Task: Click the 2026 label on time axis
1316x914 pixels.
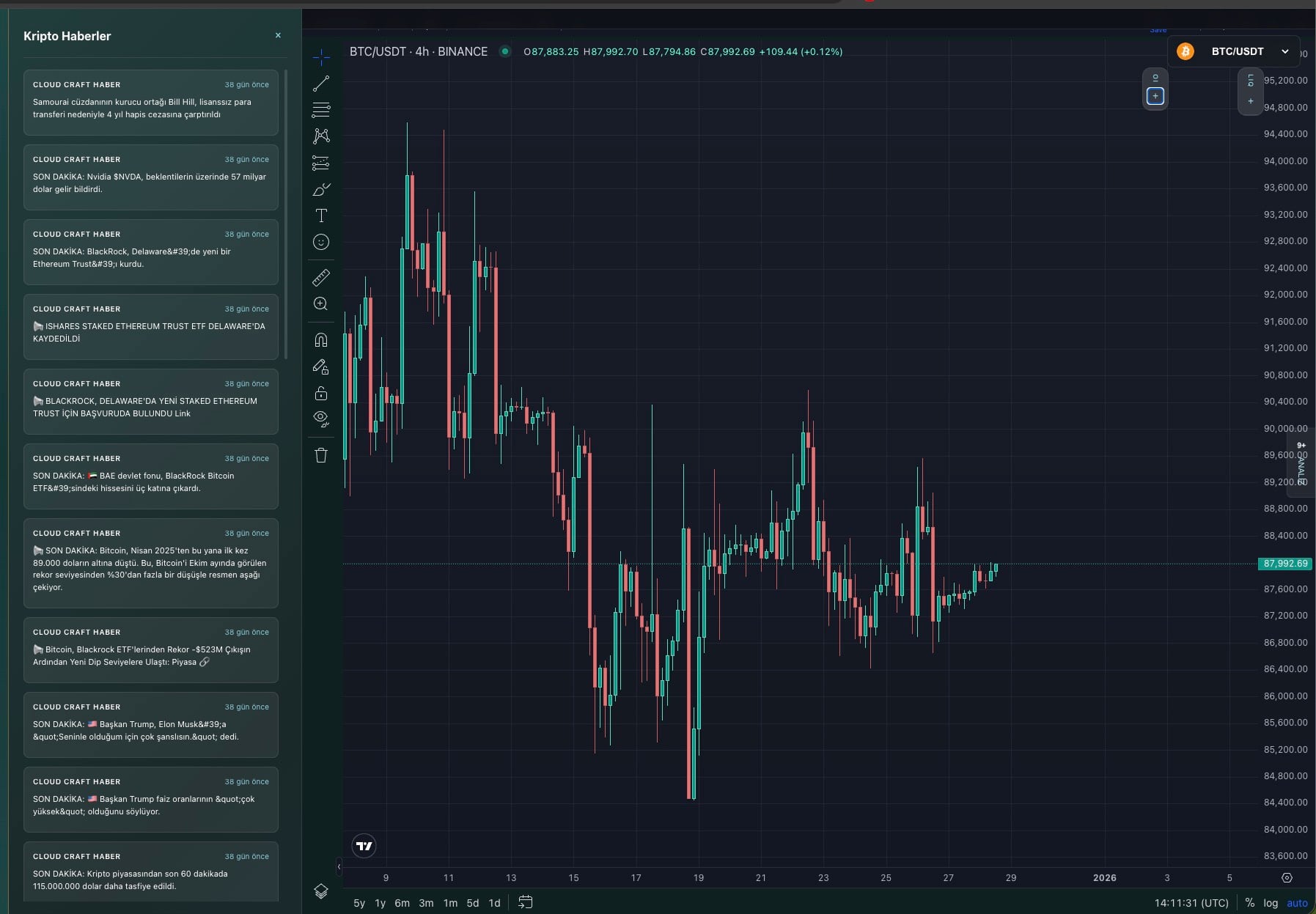Action: coord(1104,877)
